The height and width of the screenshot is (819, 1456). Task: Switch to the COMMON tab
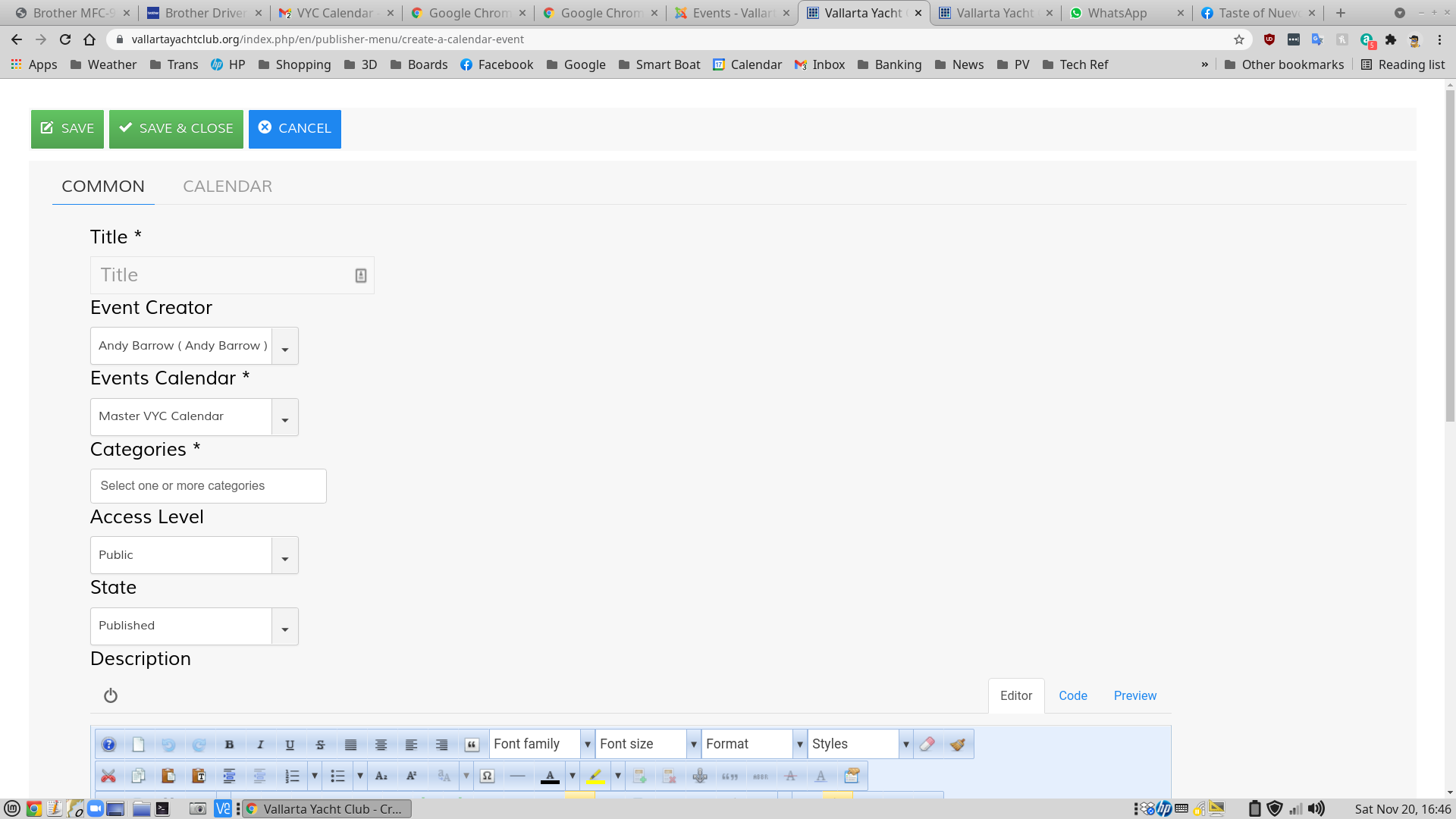click(103, 186)
